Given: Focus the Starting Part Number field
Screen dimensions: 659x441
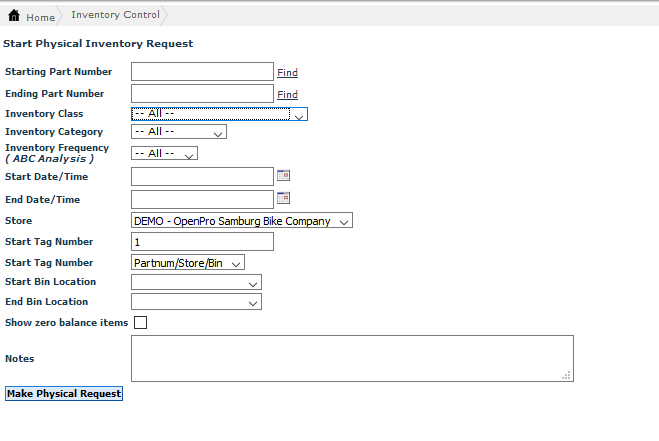Looking at the screenshot, I should pyautogui.click(x=202, y=72).
